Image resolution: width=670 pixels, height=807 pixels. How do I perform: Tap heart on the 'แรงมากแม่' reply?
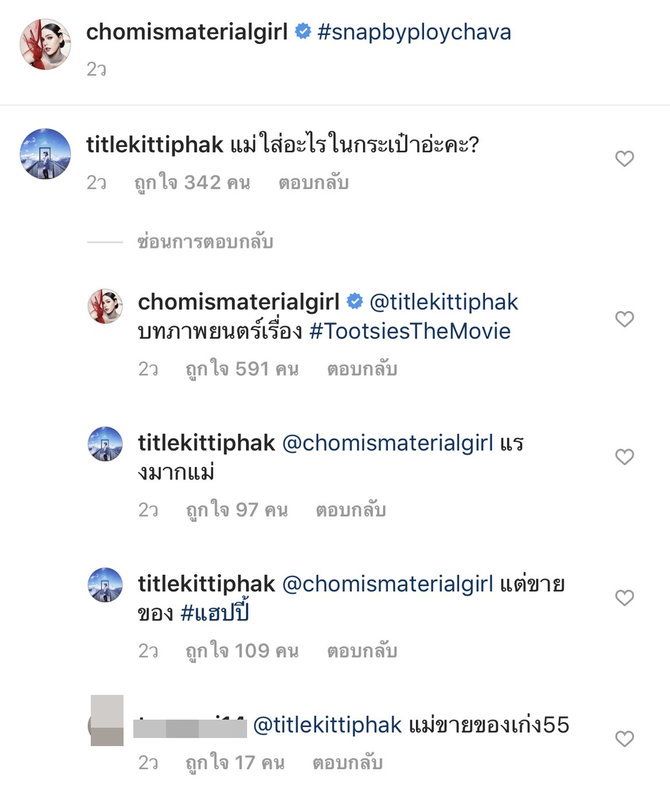[624, 457]
